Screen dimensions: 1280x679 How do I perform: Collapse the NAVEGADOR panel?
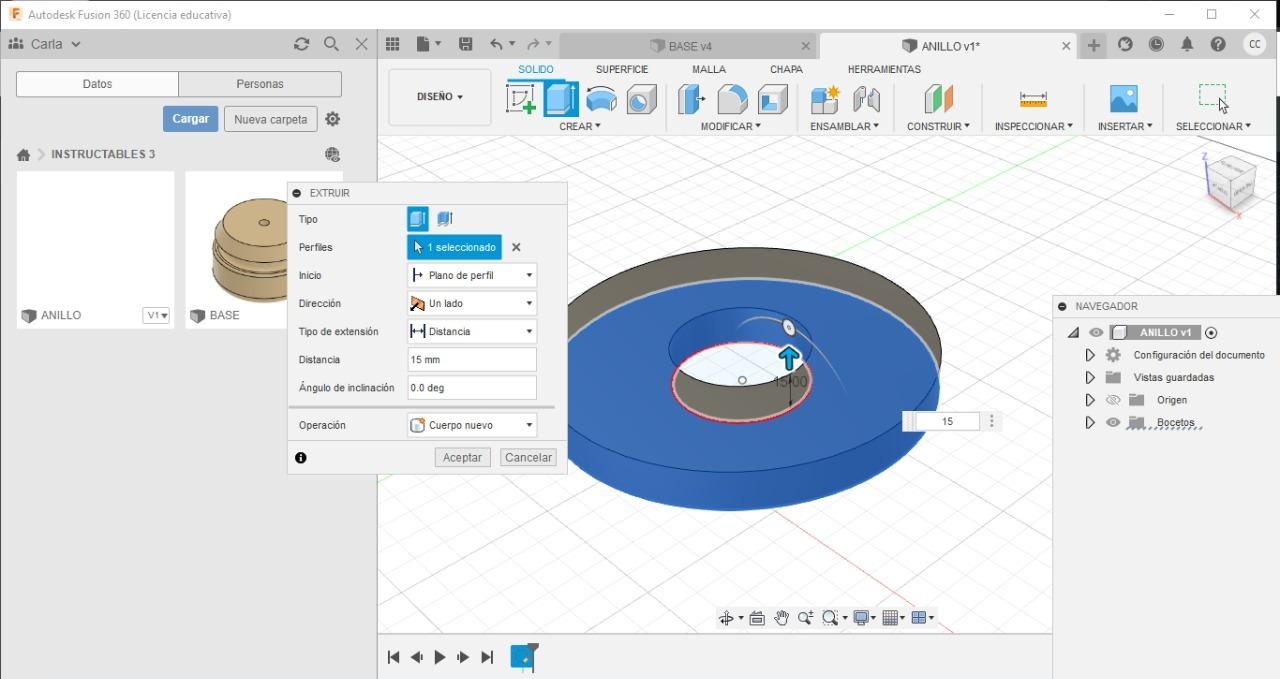(x=1063, y=306)
